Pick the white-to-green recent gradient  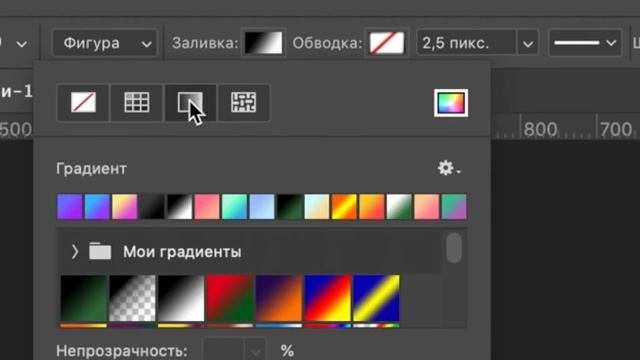[399, 207]
